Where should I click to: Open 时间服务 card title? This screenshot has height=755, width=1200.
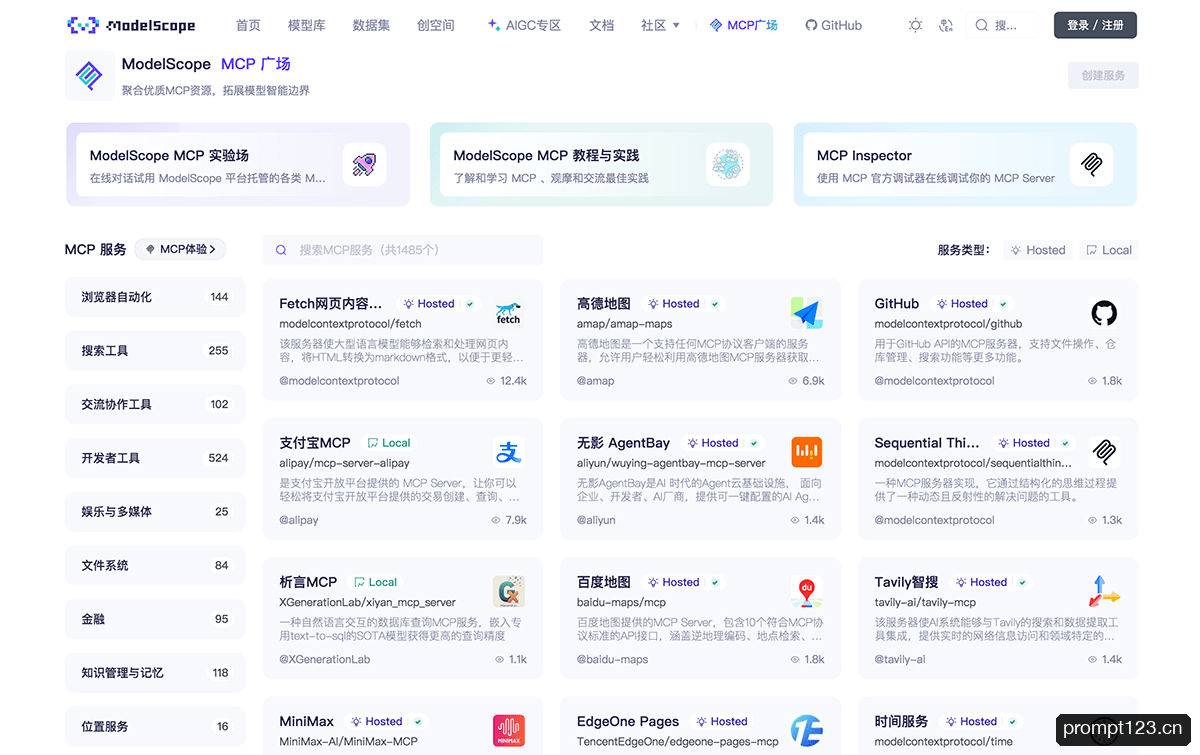pos(901,721)
